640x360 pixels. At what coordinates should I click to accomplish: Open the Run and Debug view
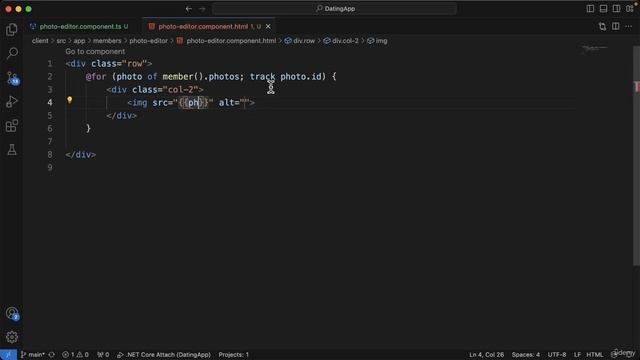pos(12,102)
